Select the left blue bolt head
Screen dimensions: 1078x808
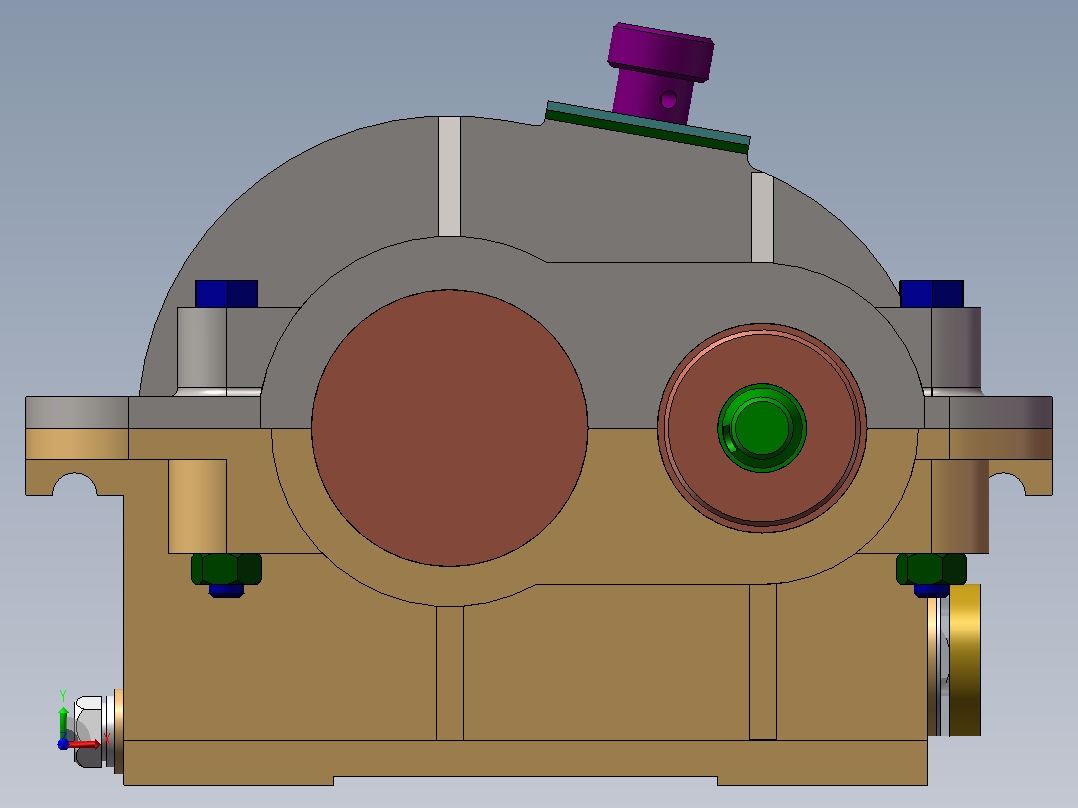coord(226,294)
